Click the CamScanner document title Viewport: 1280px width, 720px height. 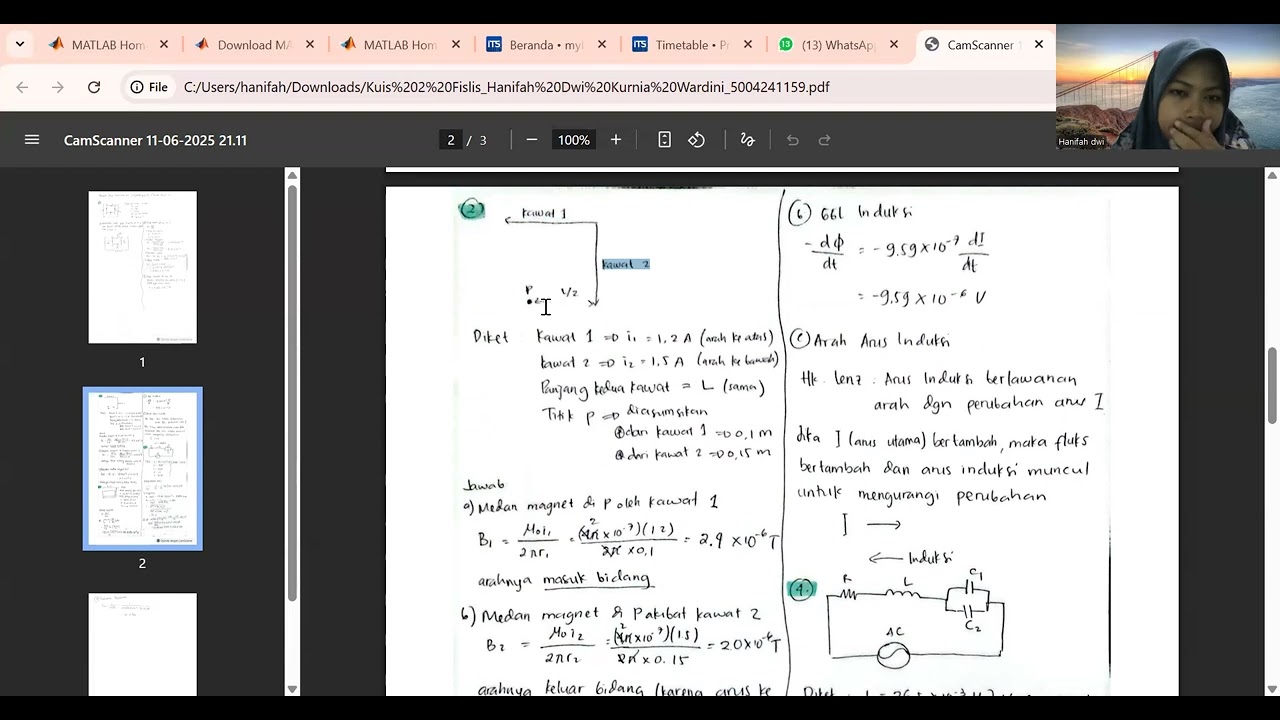coord(155,140)
